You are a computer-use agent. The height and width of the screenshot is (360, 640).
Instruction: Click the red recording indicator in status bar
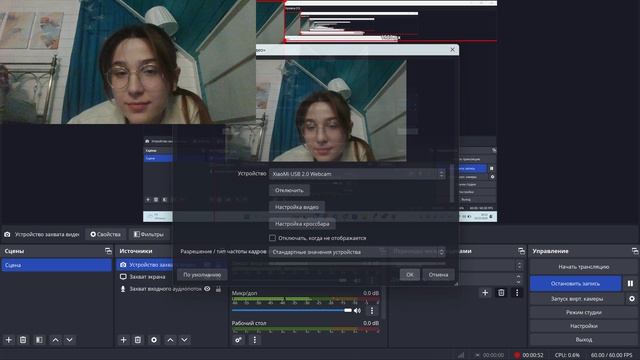point(517,355)
